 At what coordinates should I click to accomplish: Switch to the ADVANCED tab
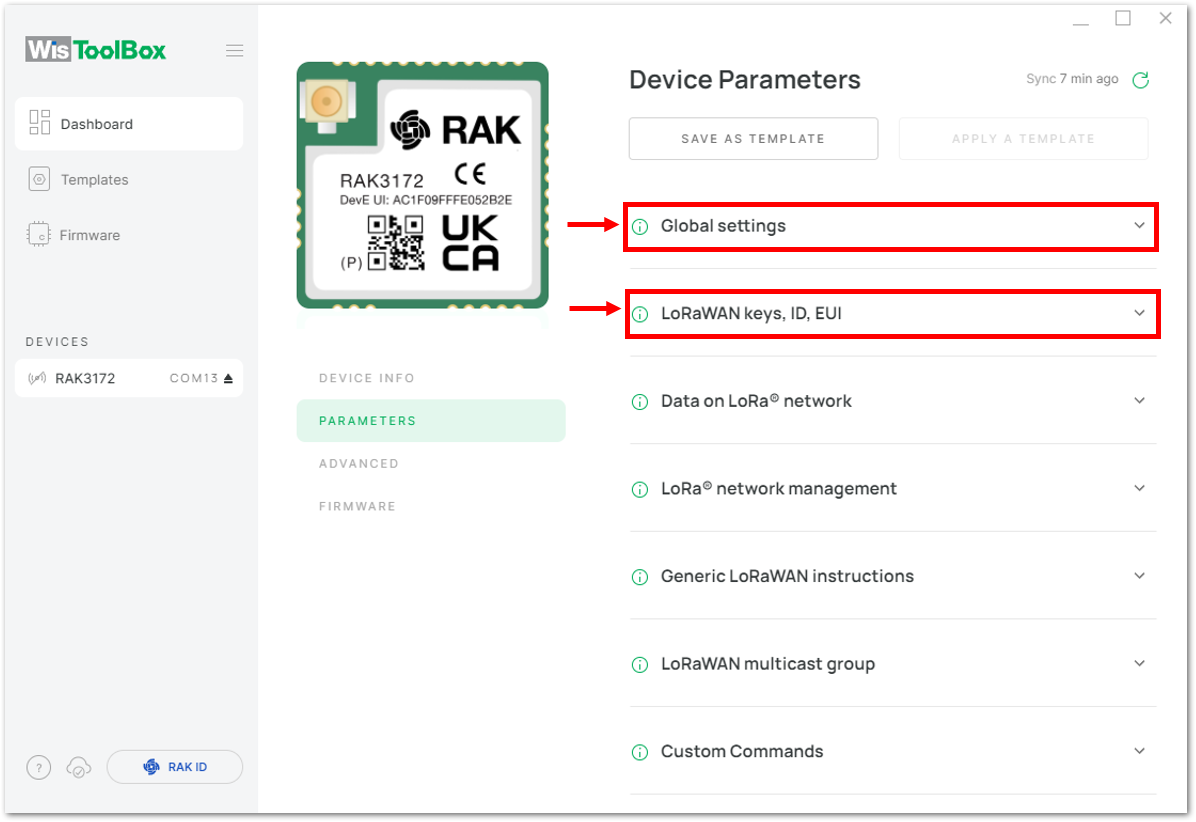(358, 464)
